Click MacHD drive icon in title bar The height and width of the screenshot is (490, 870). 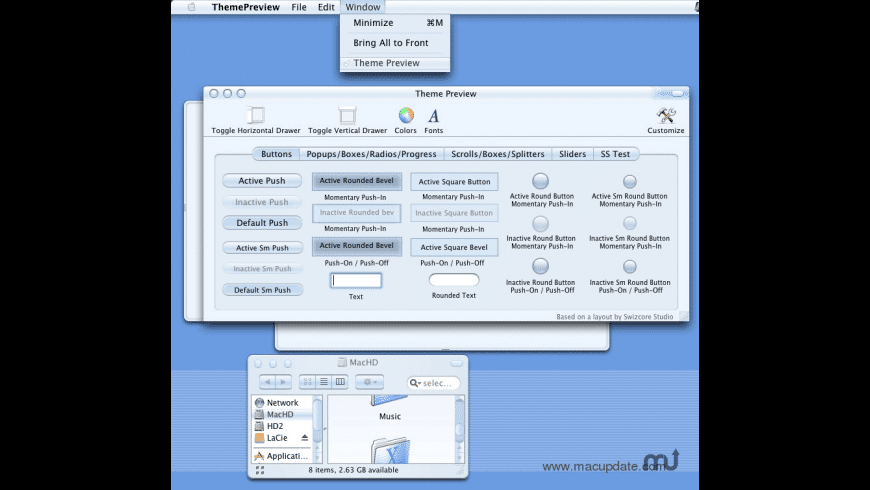342,362
